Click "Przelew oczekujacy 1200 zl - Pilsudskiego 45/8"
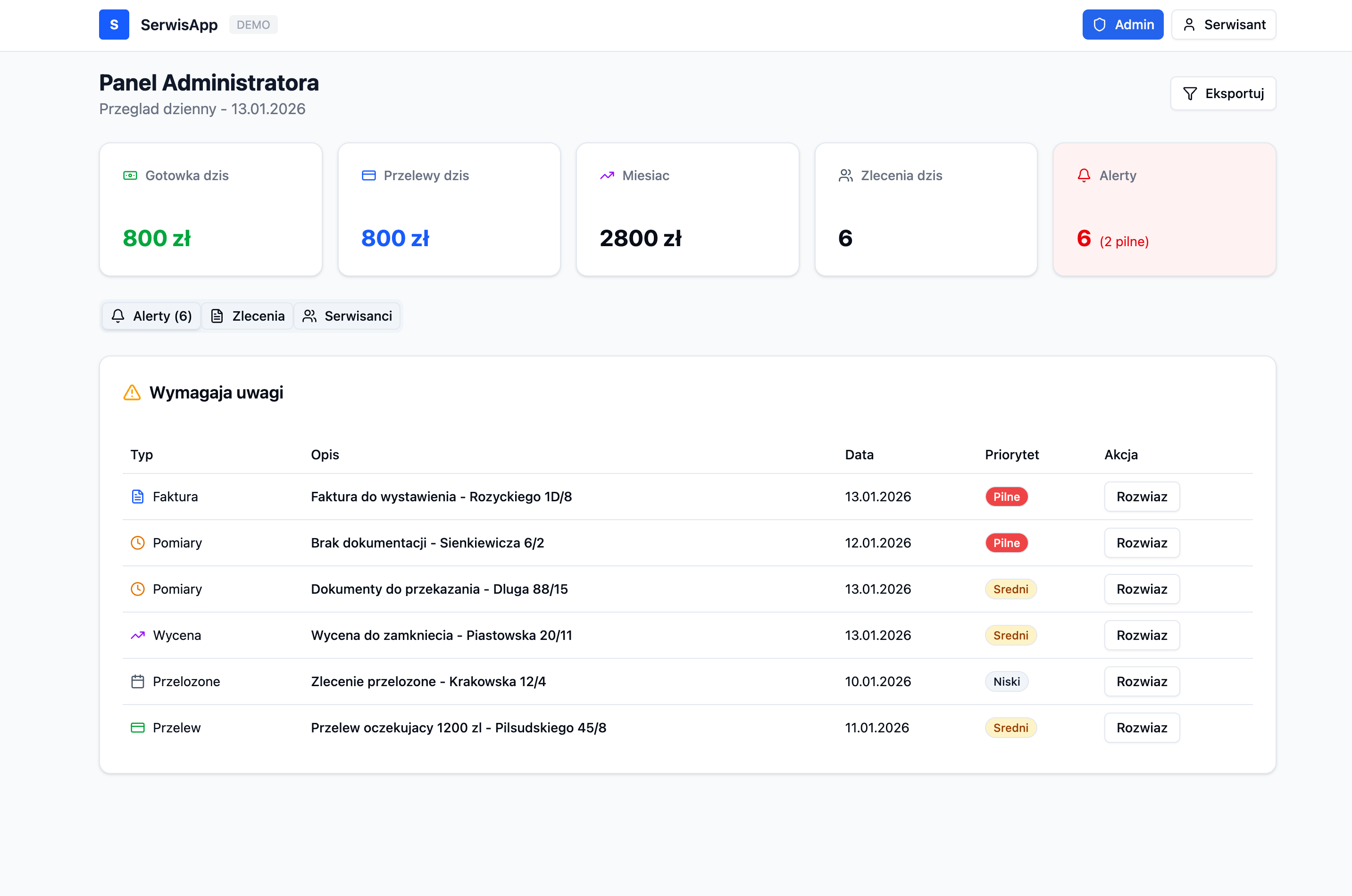The height and width of the screenshot is (896, 1352). pyautogui.click(x=459, y=728)
